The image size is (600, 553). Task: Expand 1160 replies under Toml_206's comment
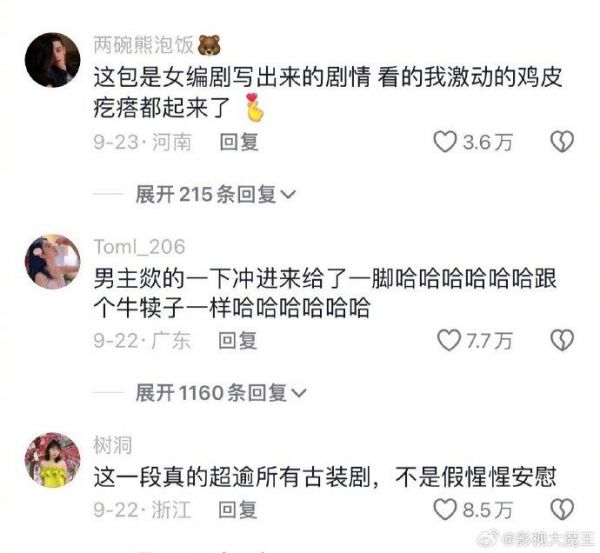[221, 393]
